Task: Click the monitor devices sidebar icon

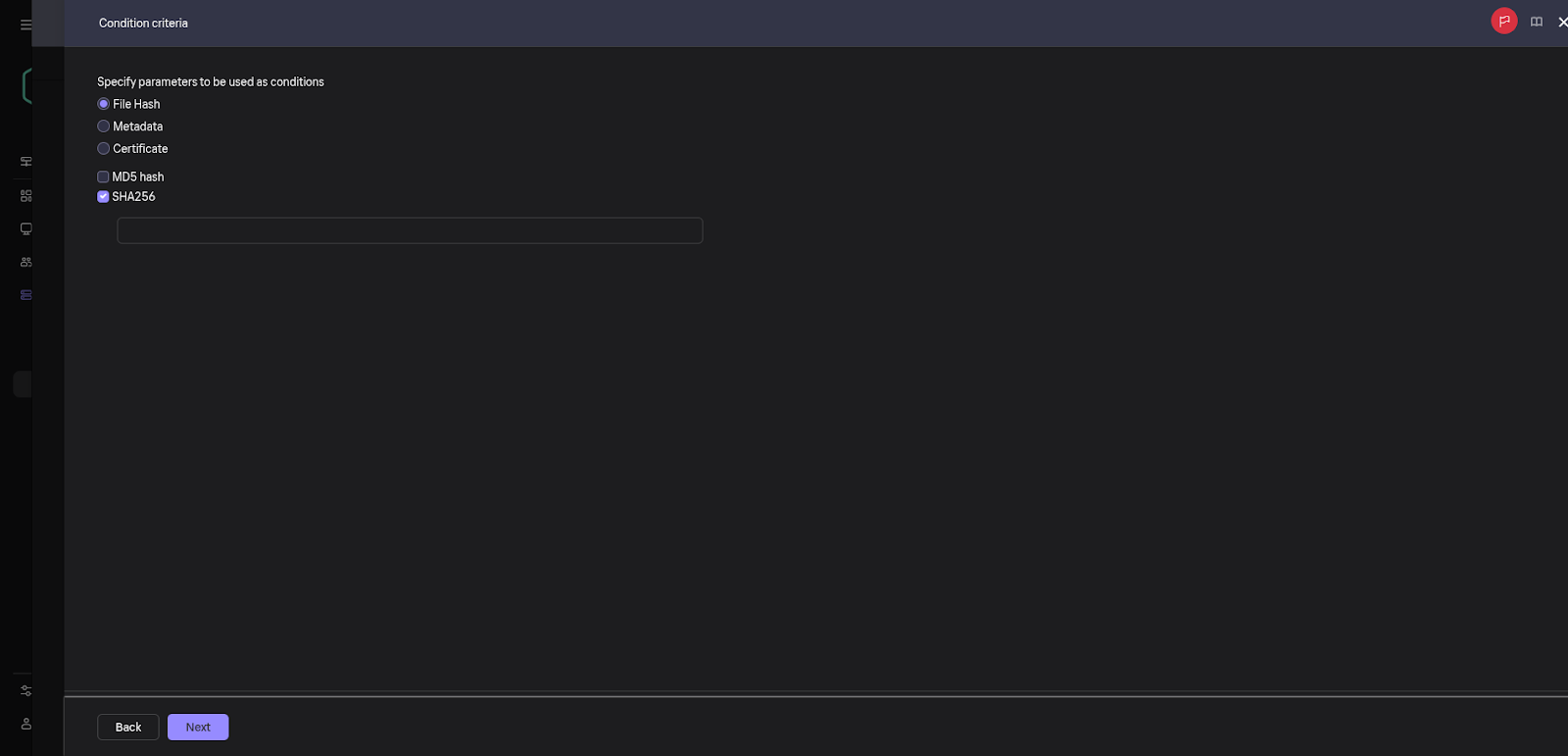Action: point(26,229)
